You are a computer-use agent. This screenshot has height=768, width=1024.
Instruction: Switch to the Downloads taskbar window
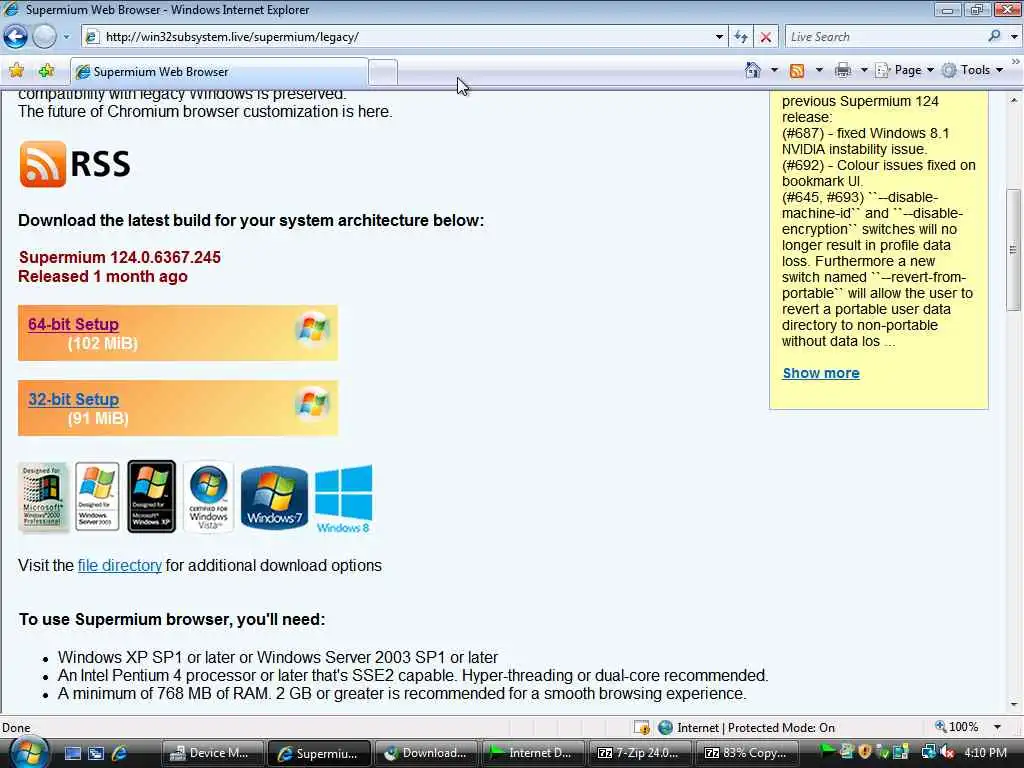[x=426, y=753]
